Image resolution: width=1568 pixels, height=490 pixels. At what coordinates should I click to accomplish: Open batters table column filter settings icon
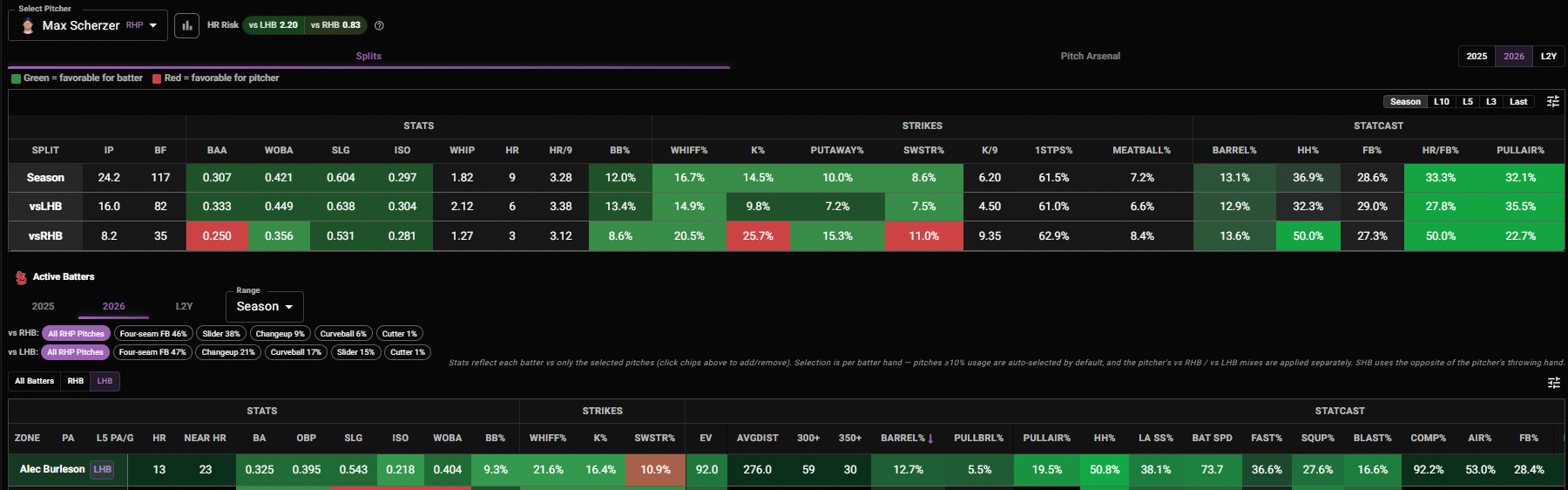tap(1553, 383)
